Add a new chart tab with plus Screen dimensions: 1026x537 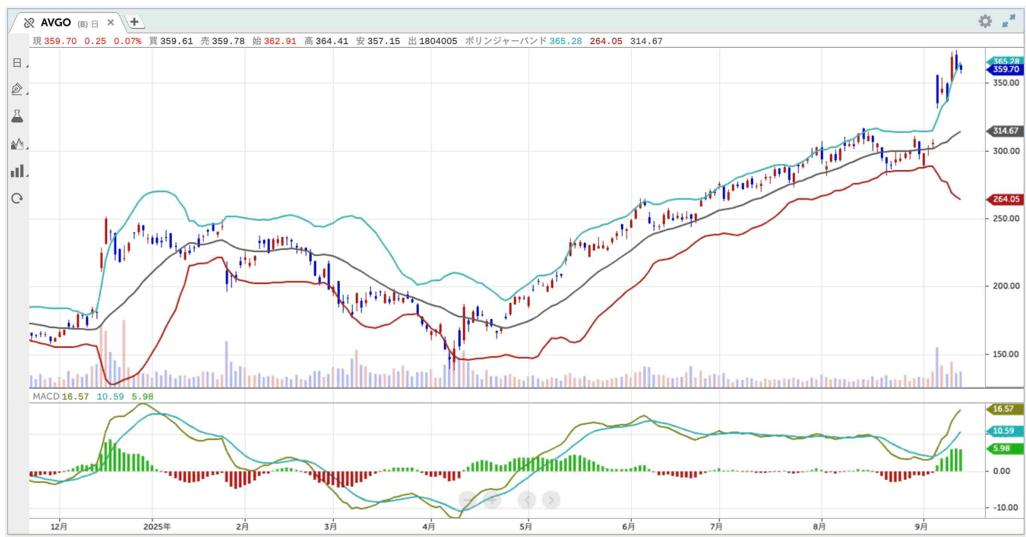point(134,22)
